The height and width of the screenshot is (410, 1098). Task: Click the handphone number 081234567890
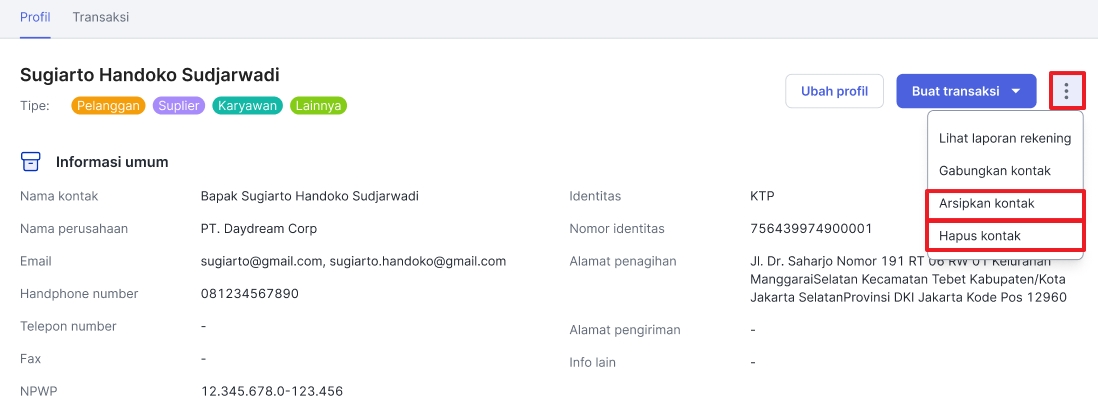tap(249, 294)
